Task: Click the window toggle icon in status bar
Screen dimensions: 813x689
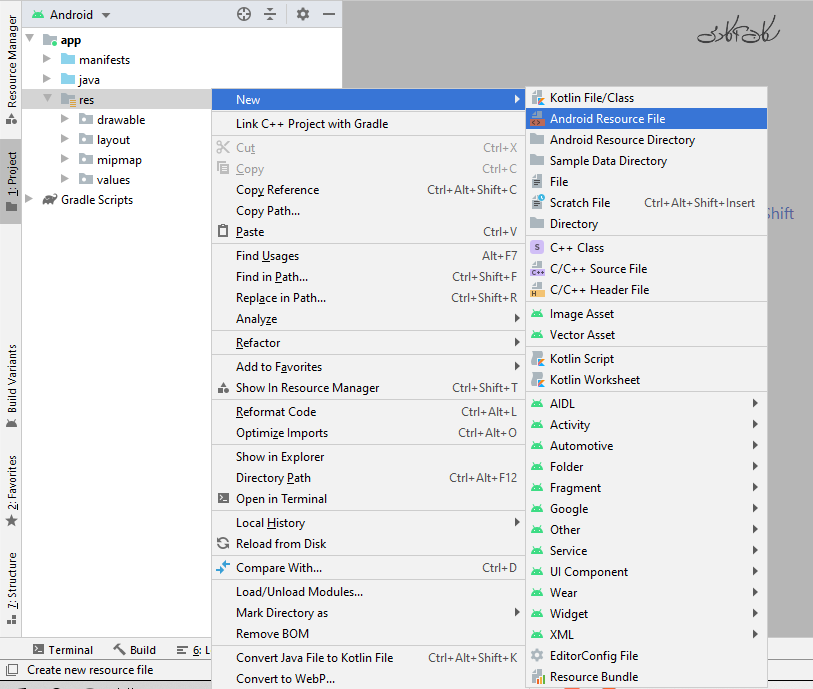Action: click(11, 669)
